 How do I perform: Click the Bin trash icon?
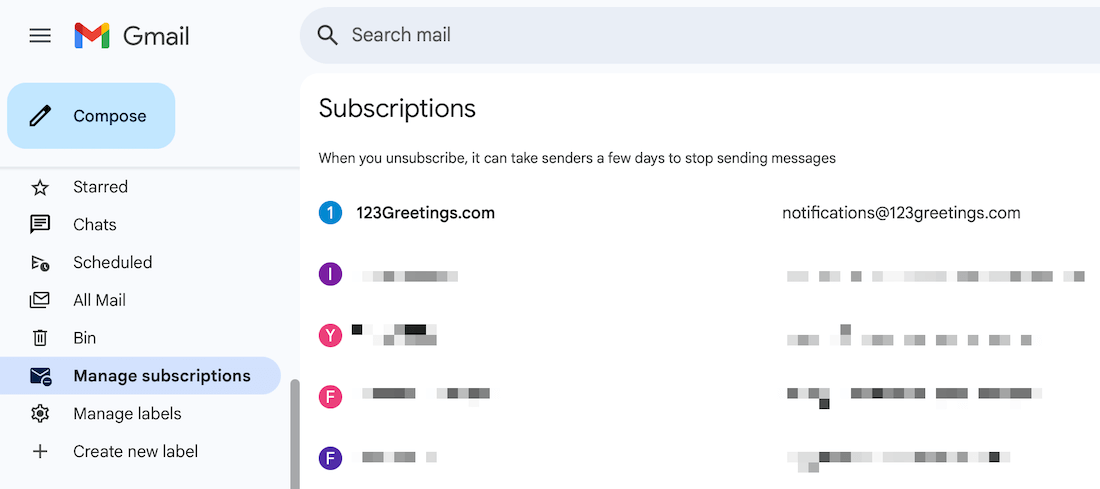coord(40,338)
